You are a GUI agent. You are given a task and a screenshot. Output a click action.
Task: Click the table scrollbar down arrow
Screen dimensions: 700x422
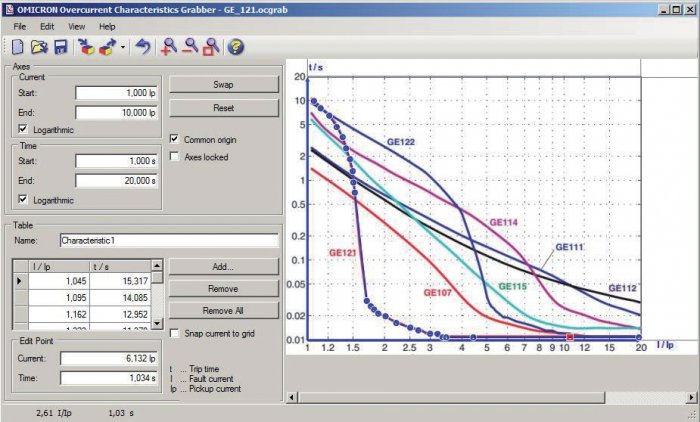pos(157,323)
